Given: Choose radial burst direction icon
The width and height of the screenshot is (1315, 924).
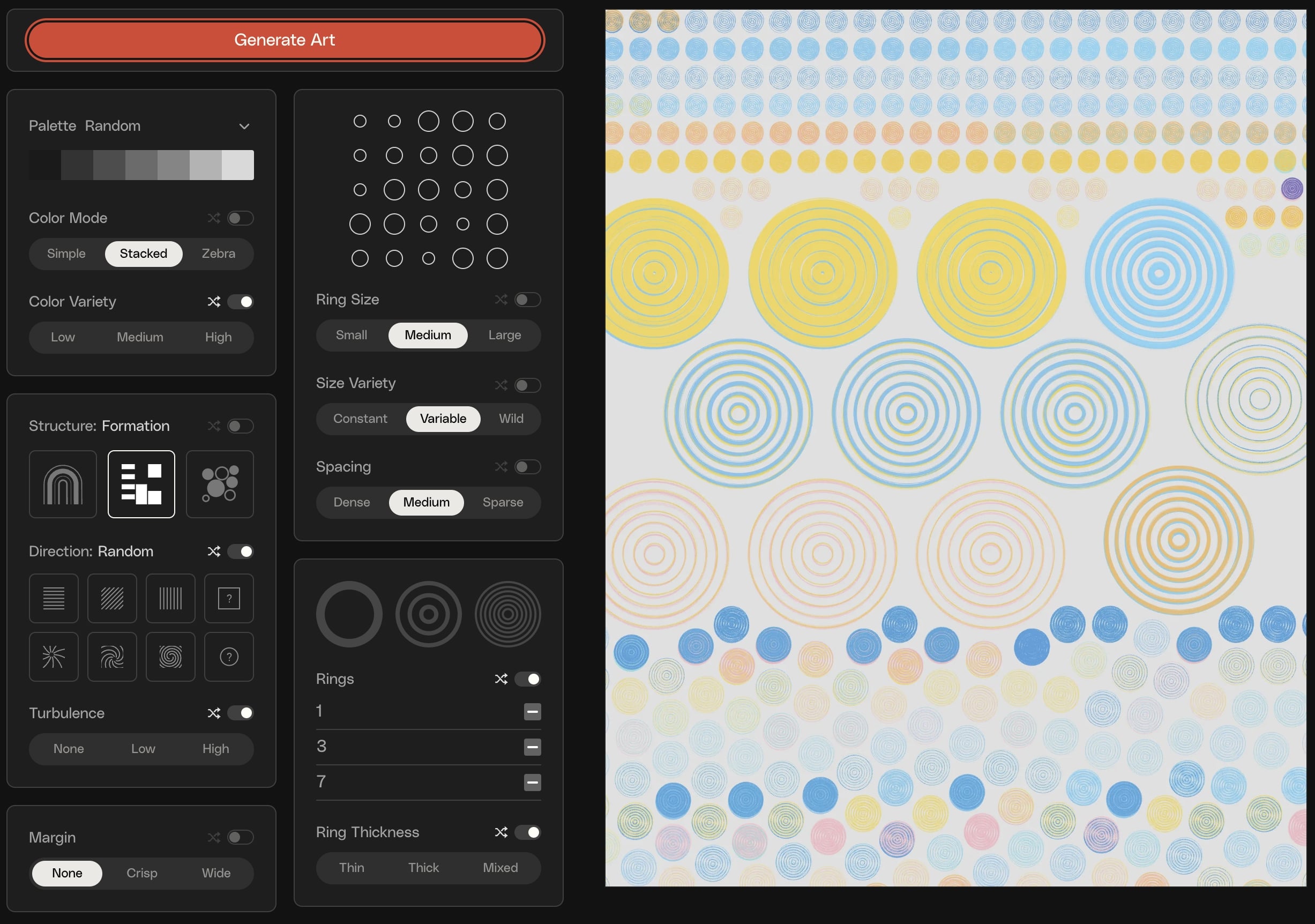Looking at the screenshot, I should 54,657.
